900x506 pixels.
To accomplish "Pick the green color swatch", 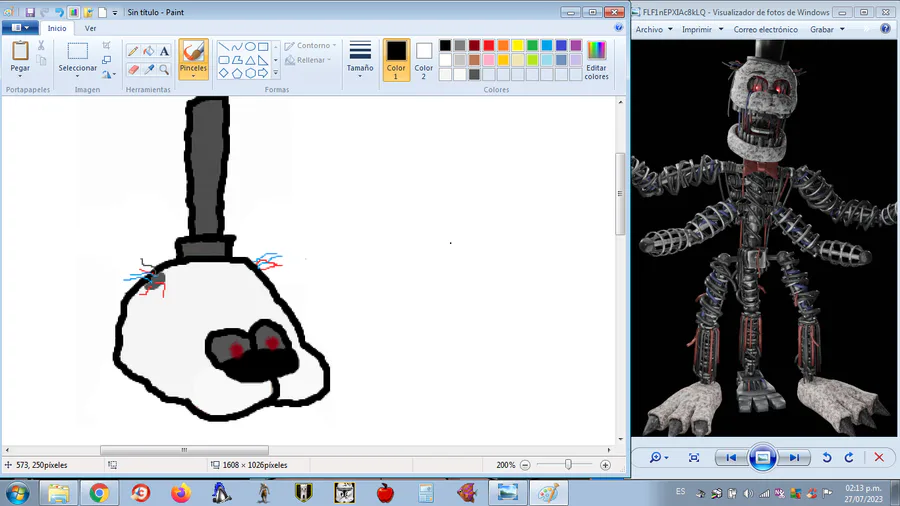I will coord(532,45).
